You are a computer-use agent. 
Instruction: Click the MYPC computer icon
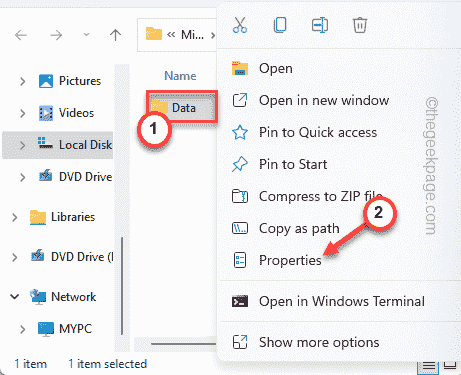pyautogui.click(x=46, y=329)
